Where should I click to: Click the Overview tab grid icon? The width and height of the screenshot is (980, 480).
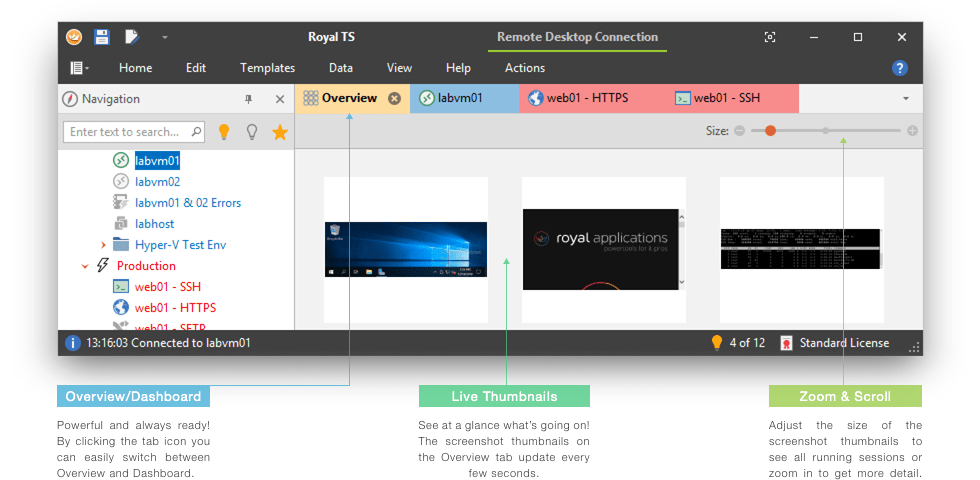311,98
